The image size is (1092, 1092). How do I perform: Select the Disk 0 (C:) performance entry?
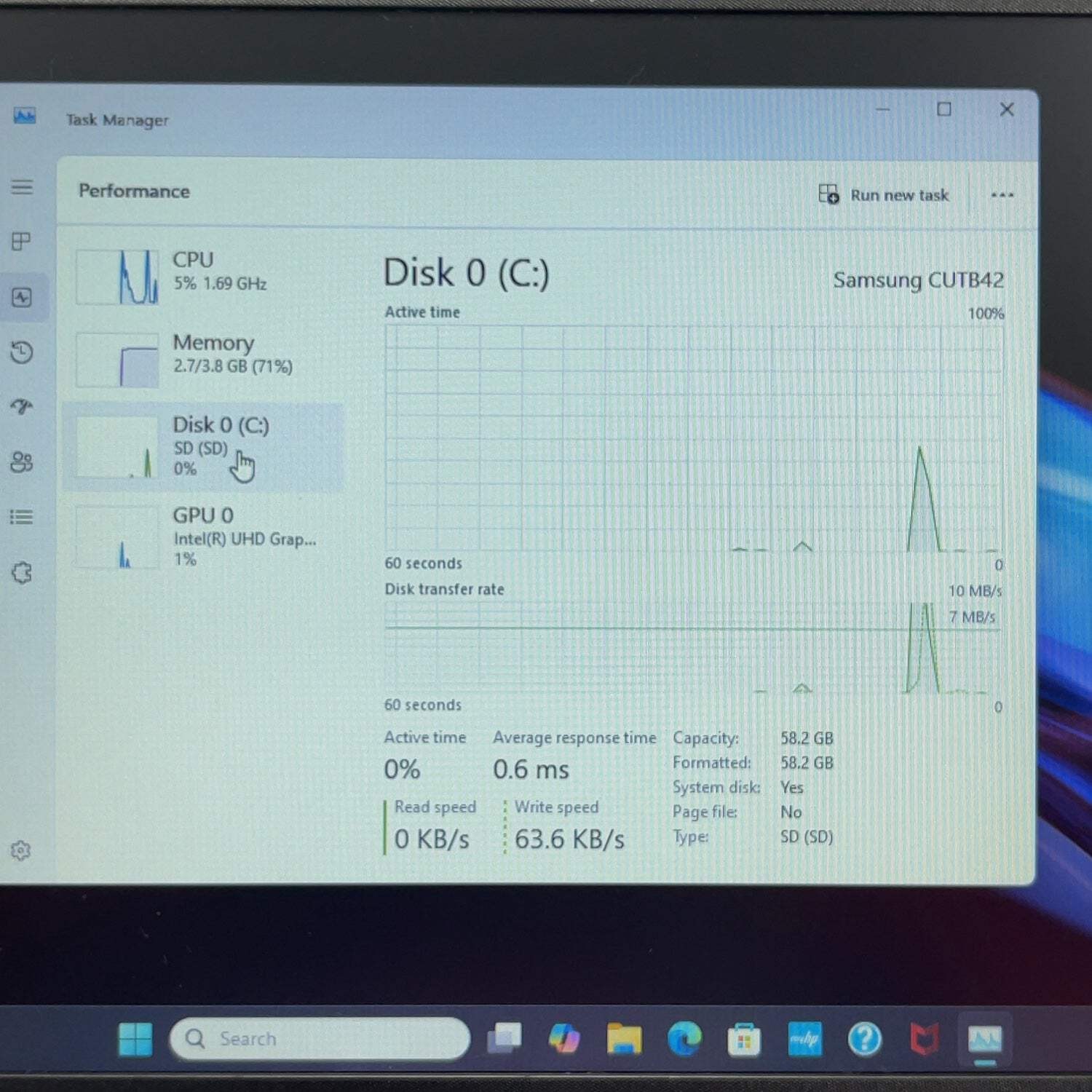204,446
